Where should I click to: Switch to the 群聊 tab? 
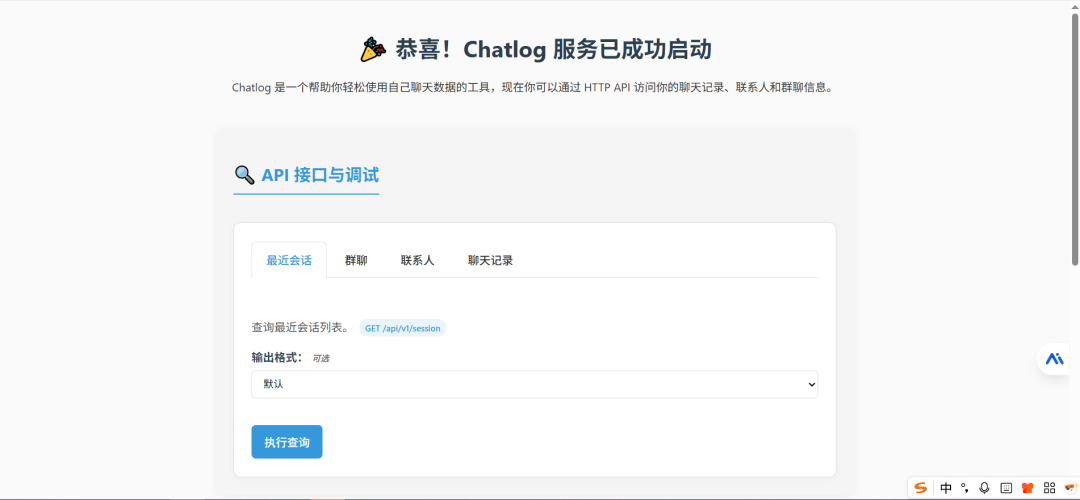pyautogui.click(x=356, y=260)
